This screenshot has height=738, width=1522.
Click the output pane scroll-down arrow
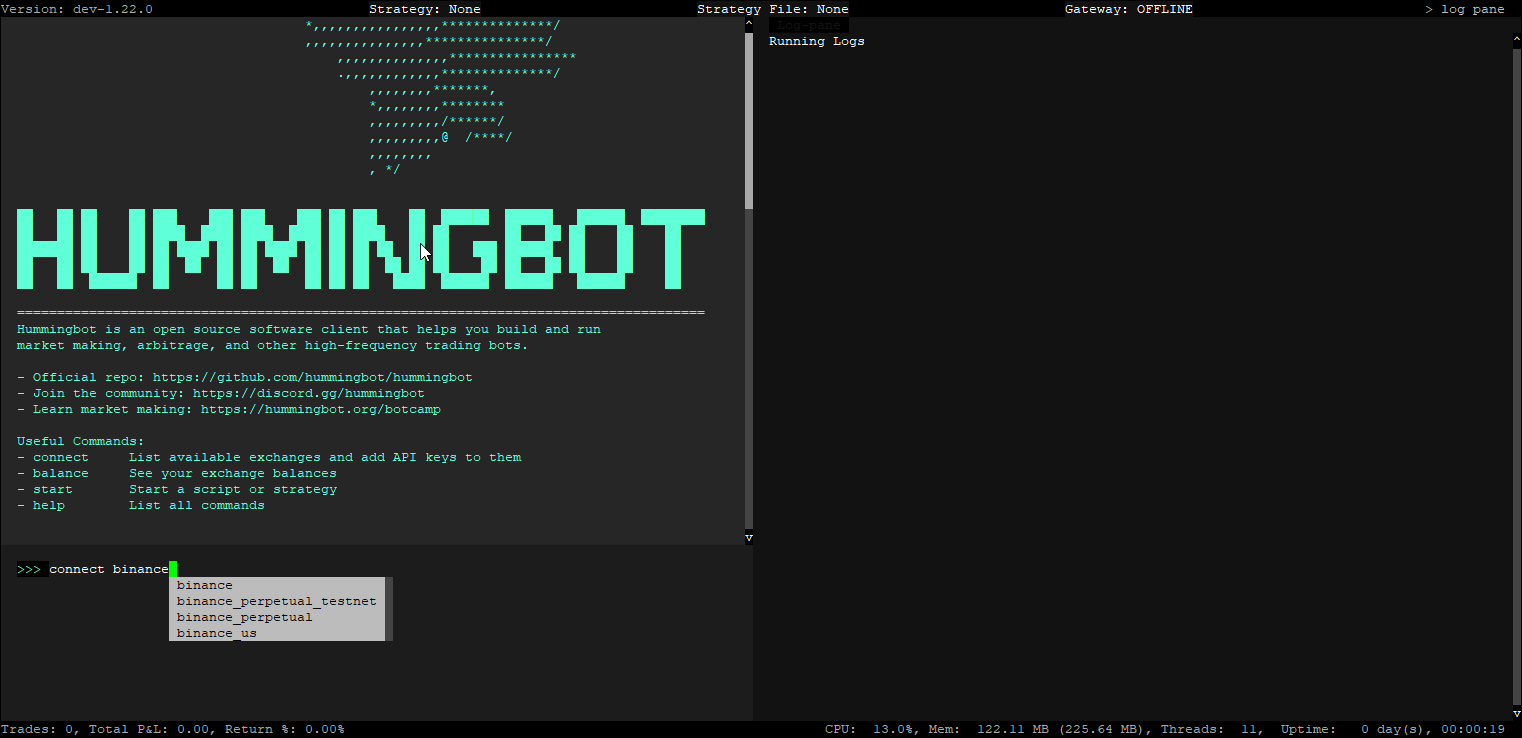coord(749,538)
